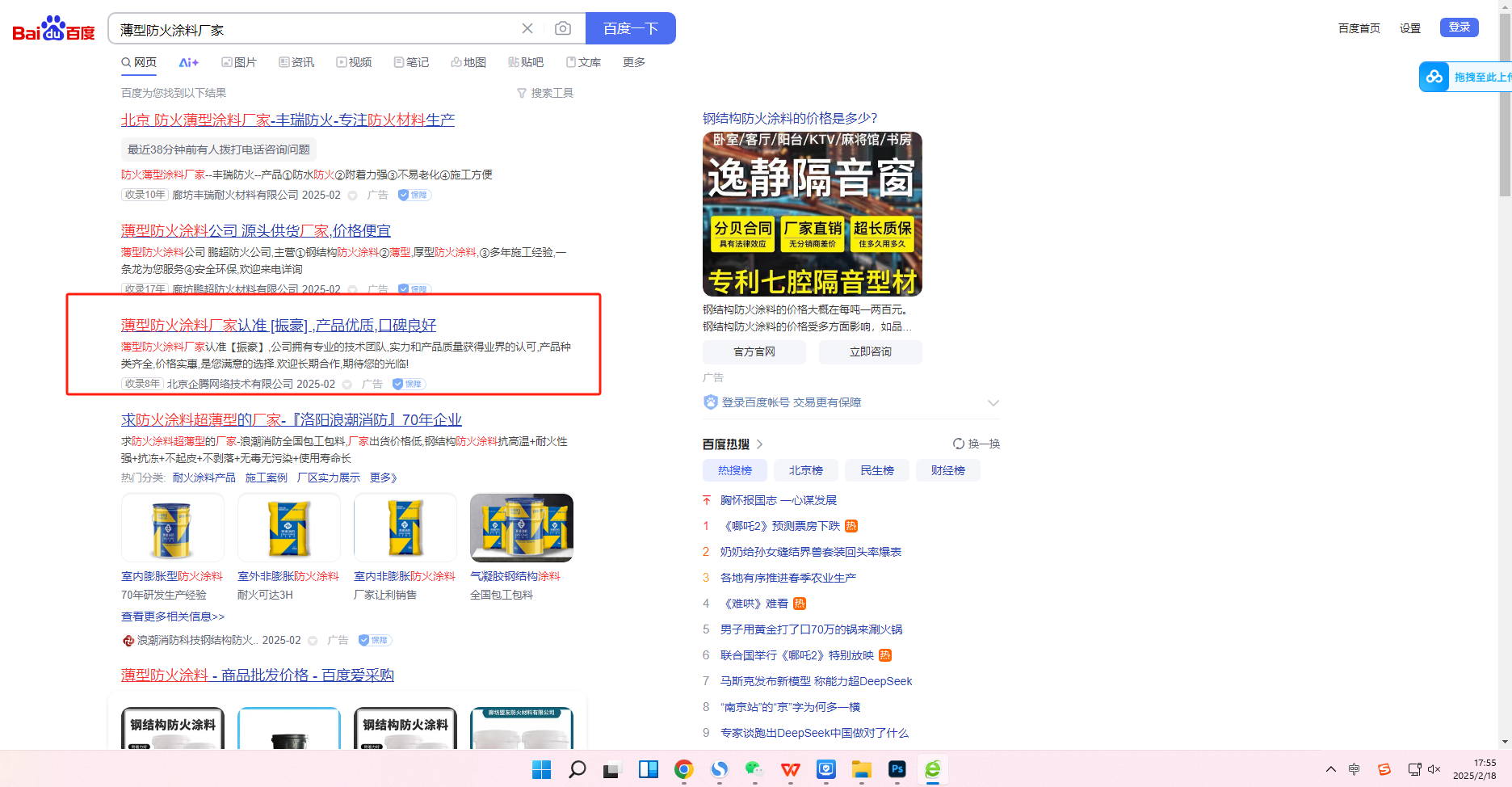This screenshot has height=787, width=1512.
Task: Open image search camera icon
Action: point(563,28)
